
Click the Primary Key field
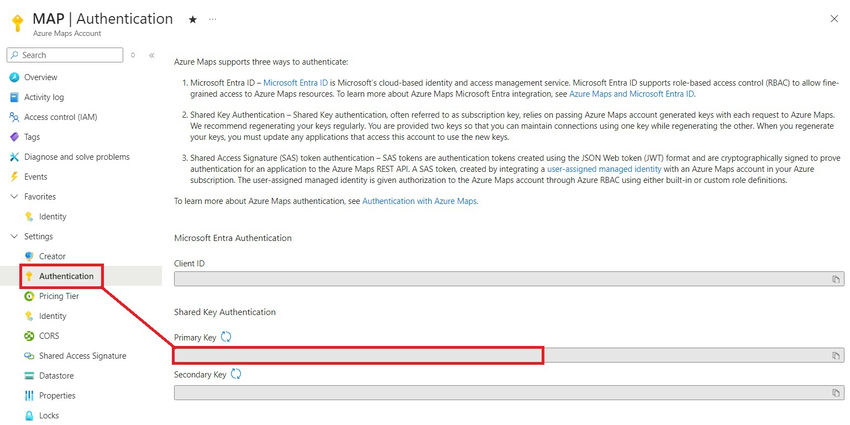(x=508, y=356)
